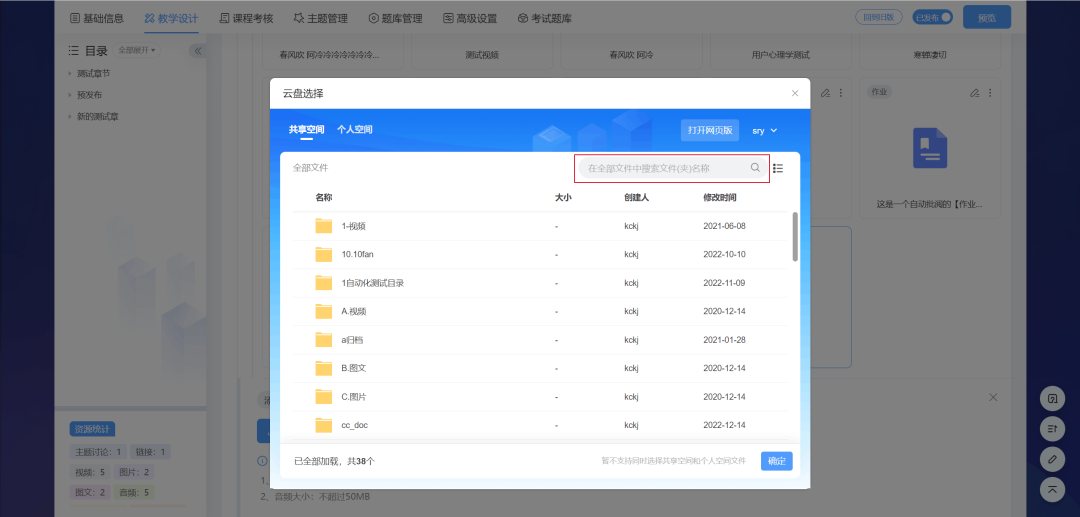This screenshot has width=1080, height=517.
Task: Open the 1自动化测试目录 folder icon
Action: [324, 283]
